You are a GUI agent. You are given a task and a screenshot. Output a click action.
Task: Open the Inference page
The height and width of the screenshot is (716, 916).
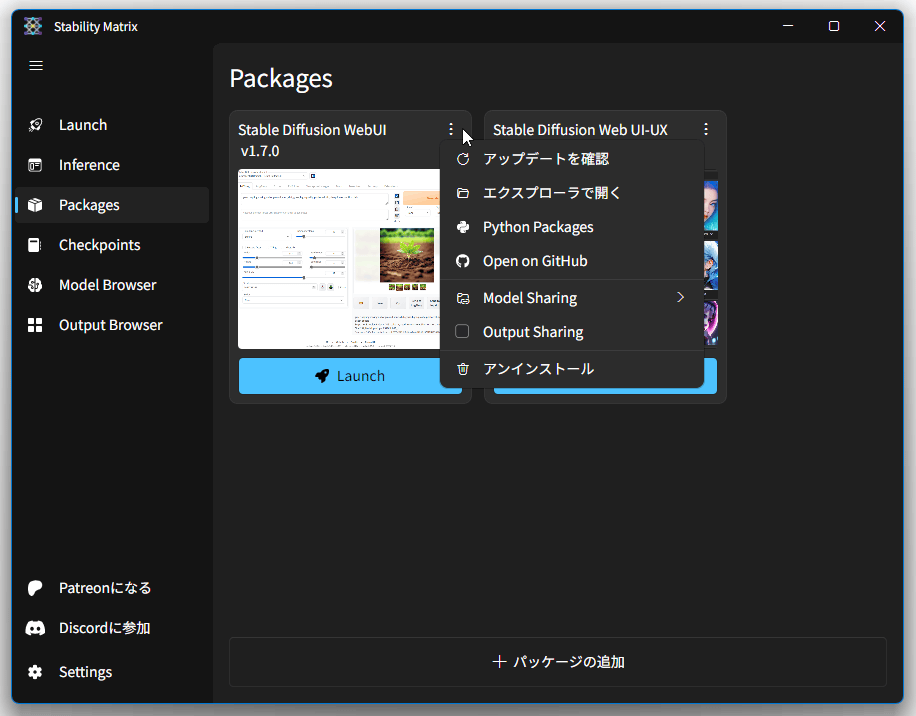pyautogui.click(x=112, y=165)
